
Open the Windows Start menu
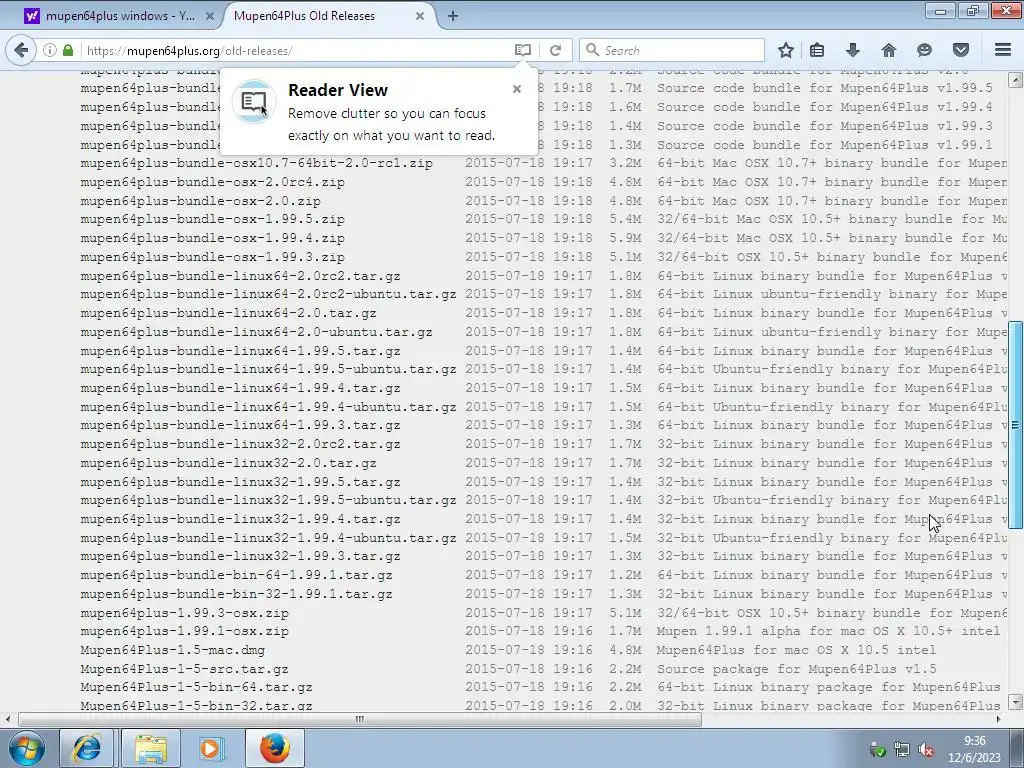pyautogui.click(x=27, y=748)
